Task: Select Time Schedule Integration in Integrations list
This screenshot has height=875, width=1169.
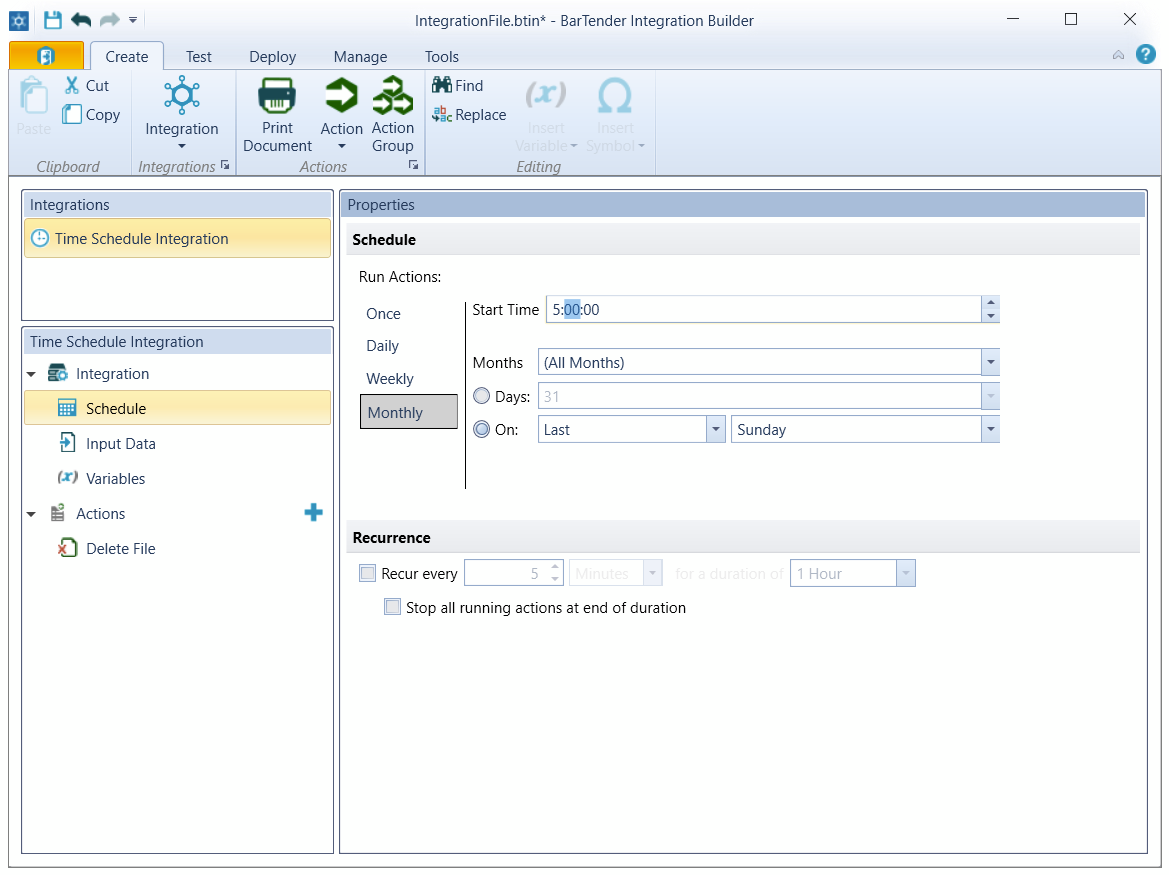Action: (177, 239)
